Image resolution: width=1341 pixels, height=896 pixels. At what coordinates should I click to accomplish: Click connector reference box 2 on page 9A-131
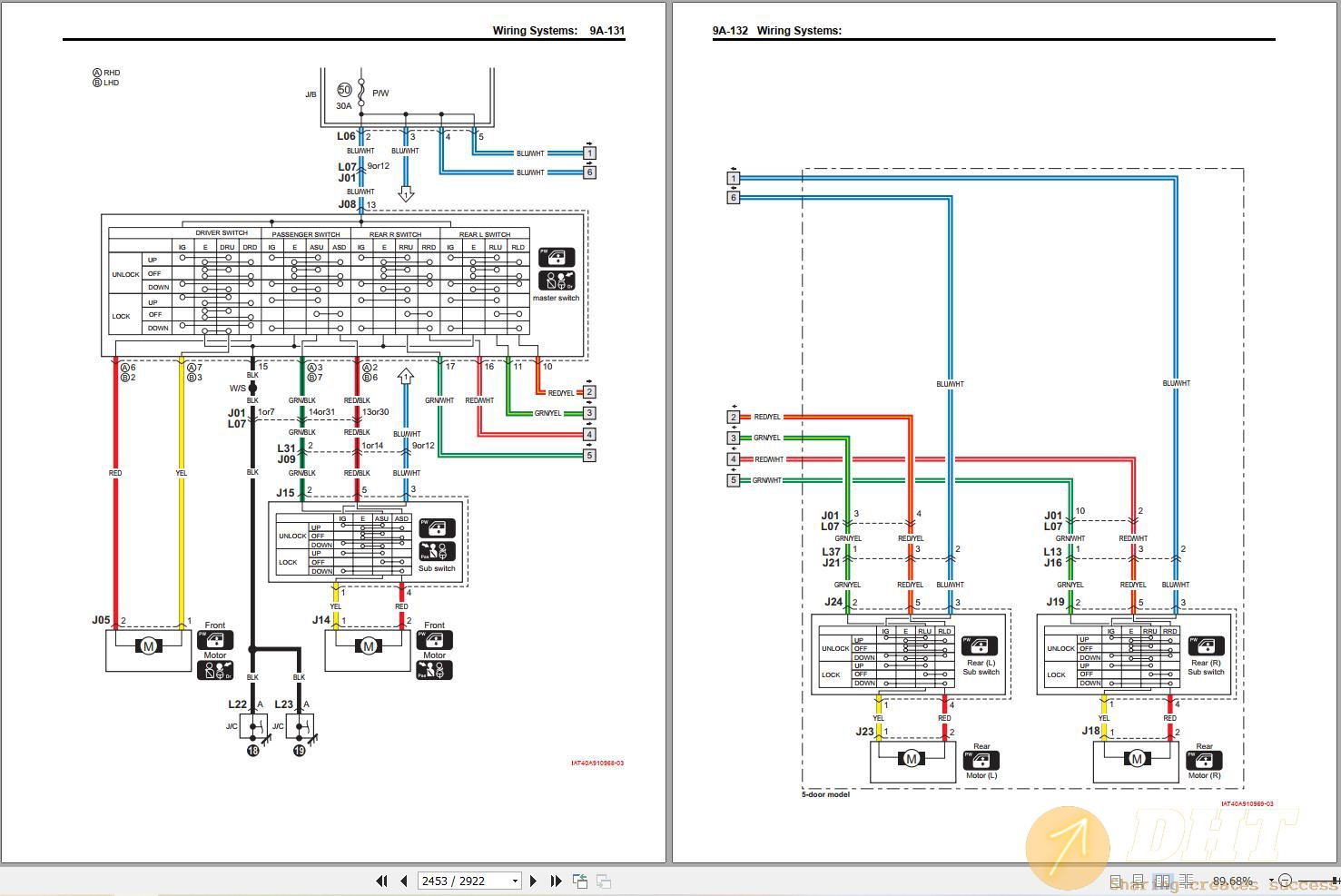coord(589,392)
